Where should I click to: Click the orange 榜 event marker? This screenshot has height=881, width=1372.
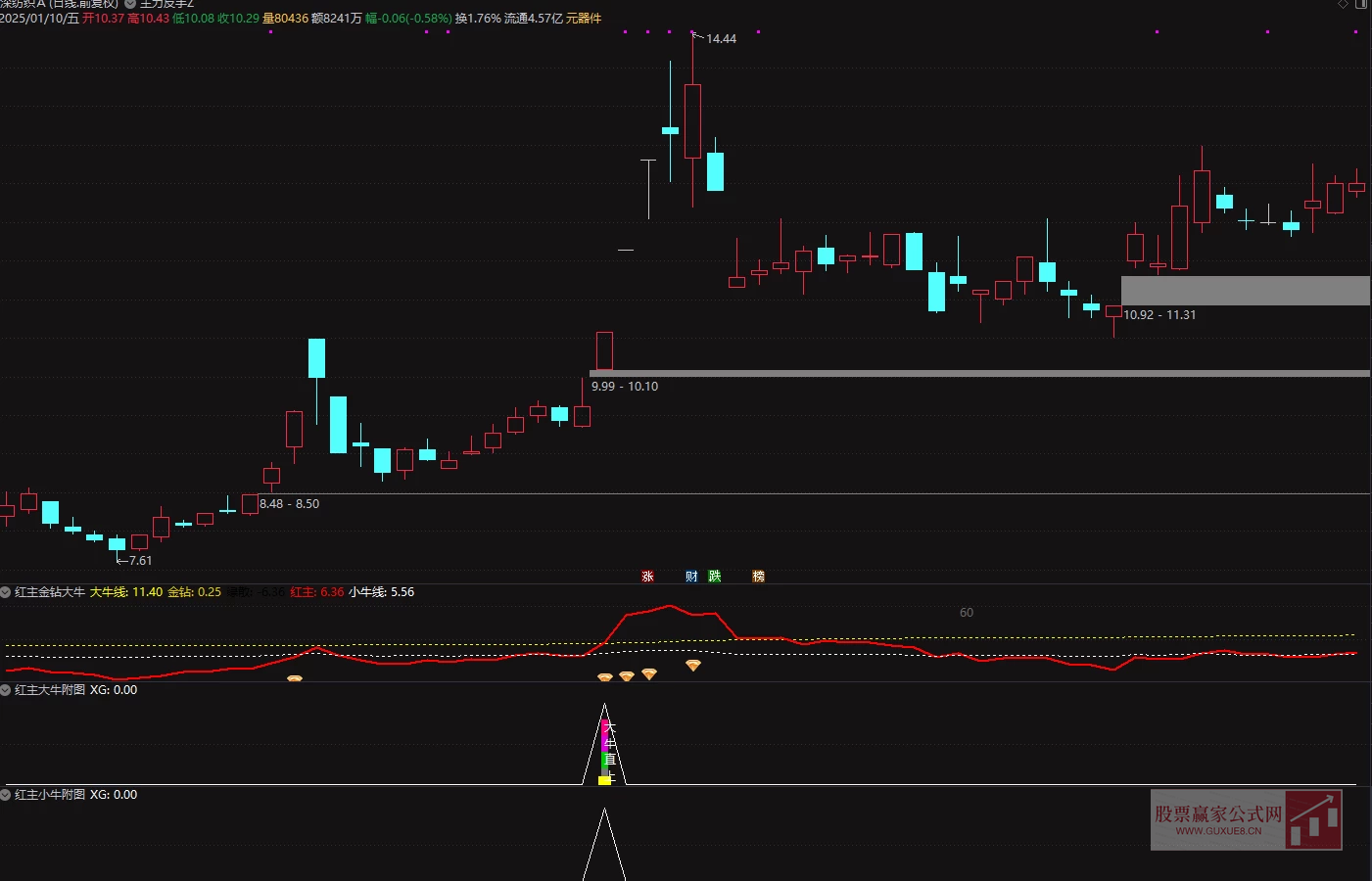758,577
